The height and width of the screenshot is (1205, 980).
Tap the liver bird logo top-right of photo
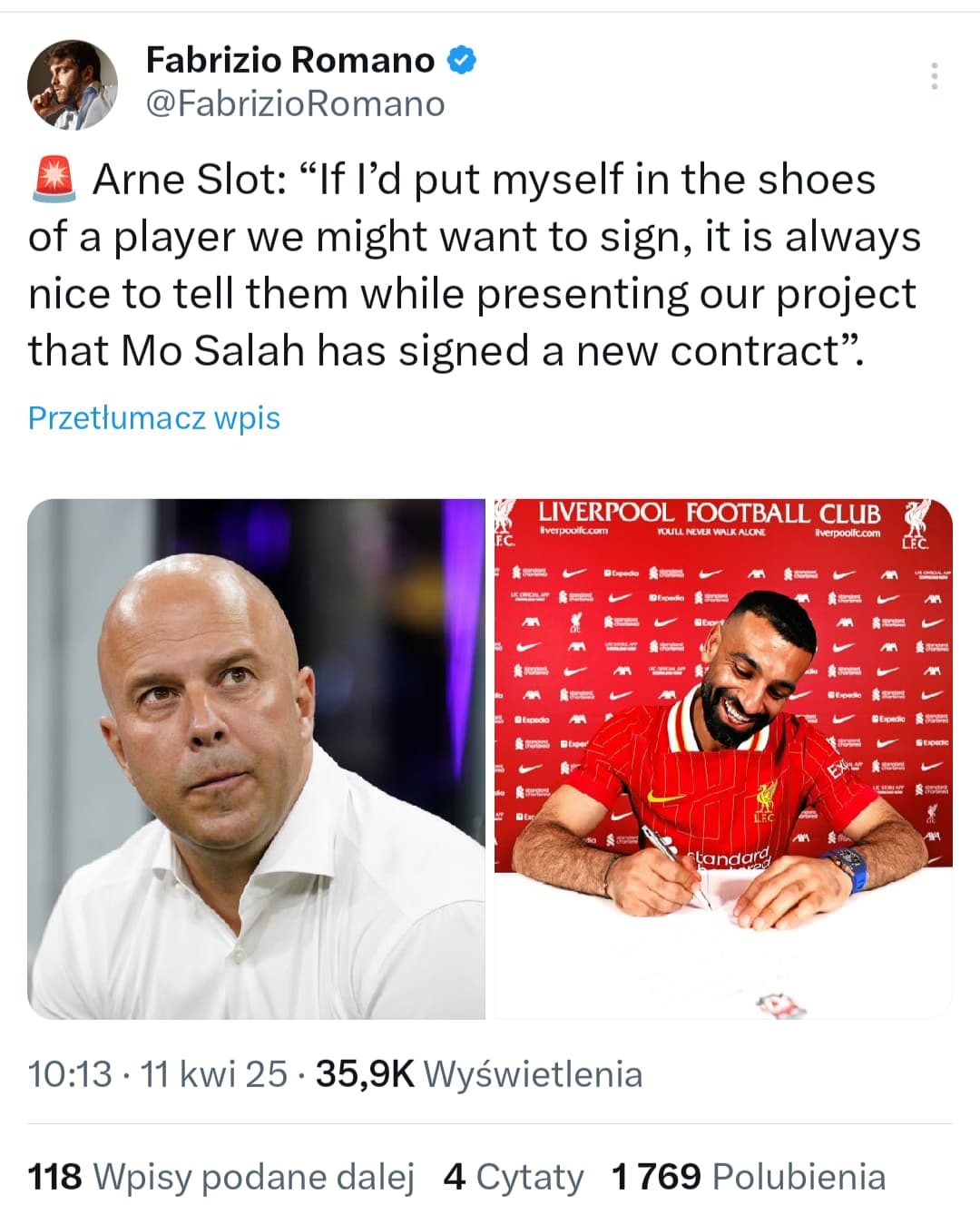916,524
